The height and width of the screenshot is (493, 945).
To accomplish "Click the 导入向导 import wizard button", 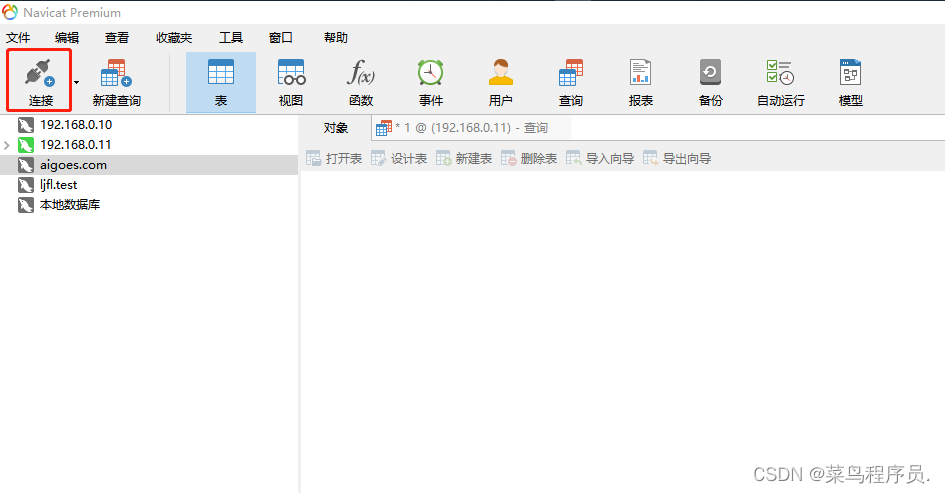I will [600, 159].
